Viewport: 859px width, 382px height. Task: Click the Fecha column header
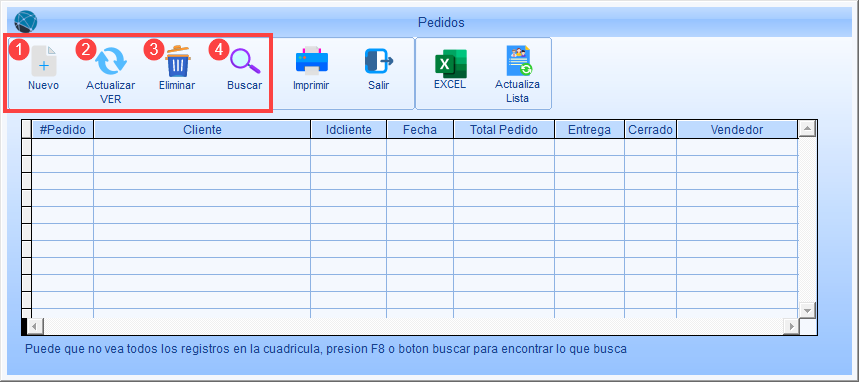pos(420,130)
